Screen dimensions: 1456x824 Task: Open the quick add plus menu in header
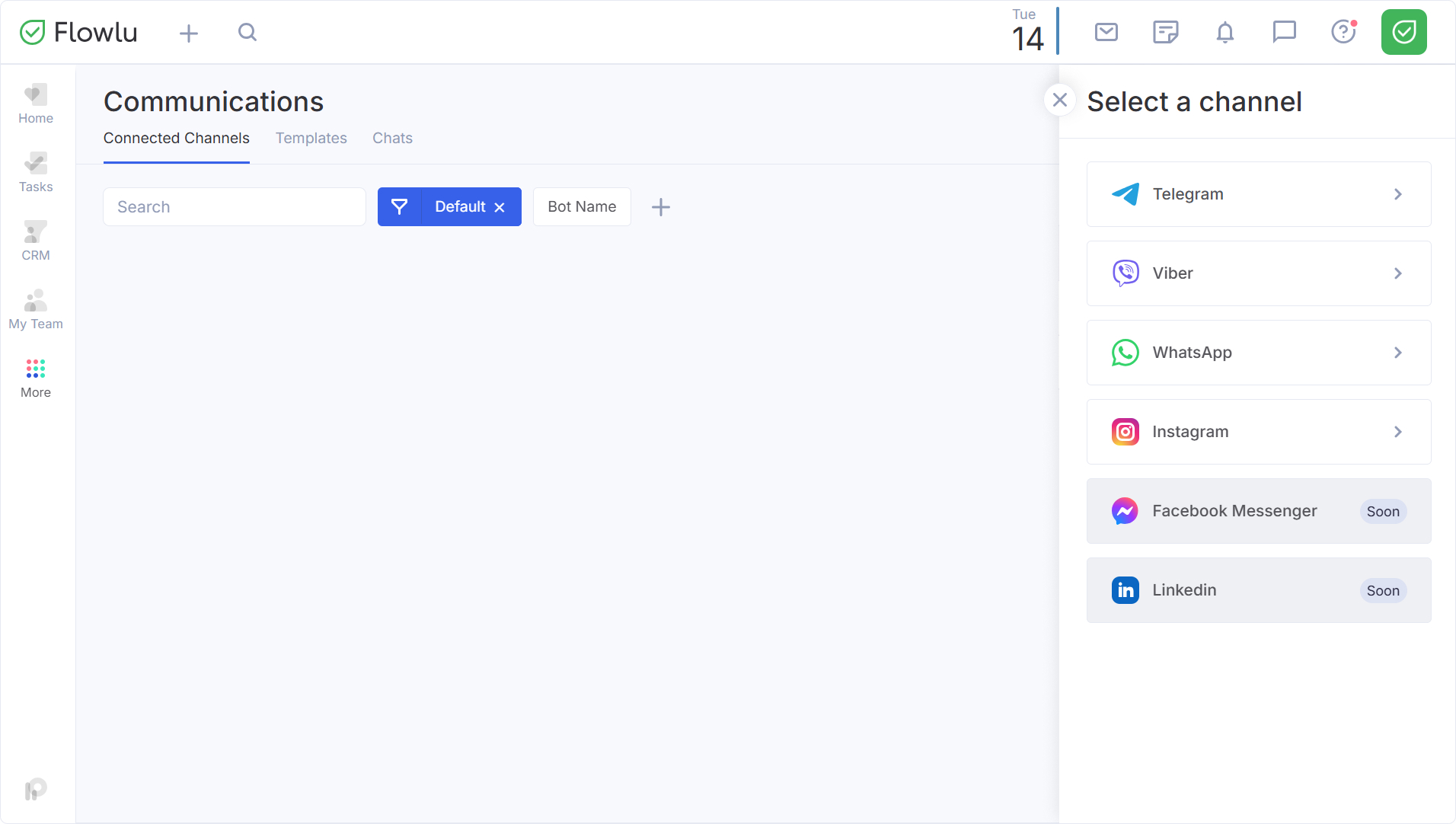(x=189, y=33)
